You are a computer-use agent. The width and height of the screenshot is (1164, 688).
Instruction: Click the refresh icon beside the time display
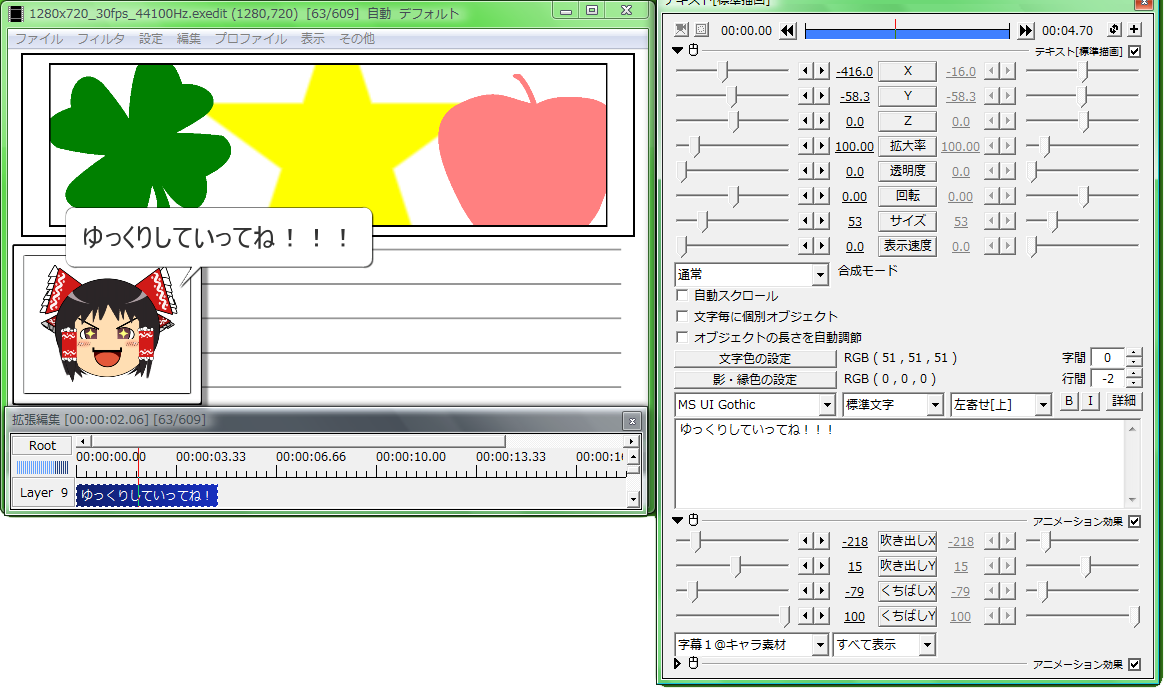point(1112,29)
